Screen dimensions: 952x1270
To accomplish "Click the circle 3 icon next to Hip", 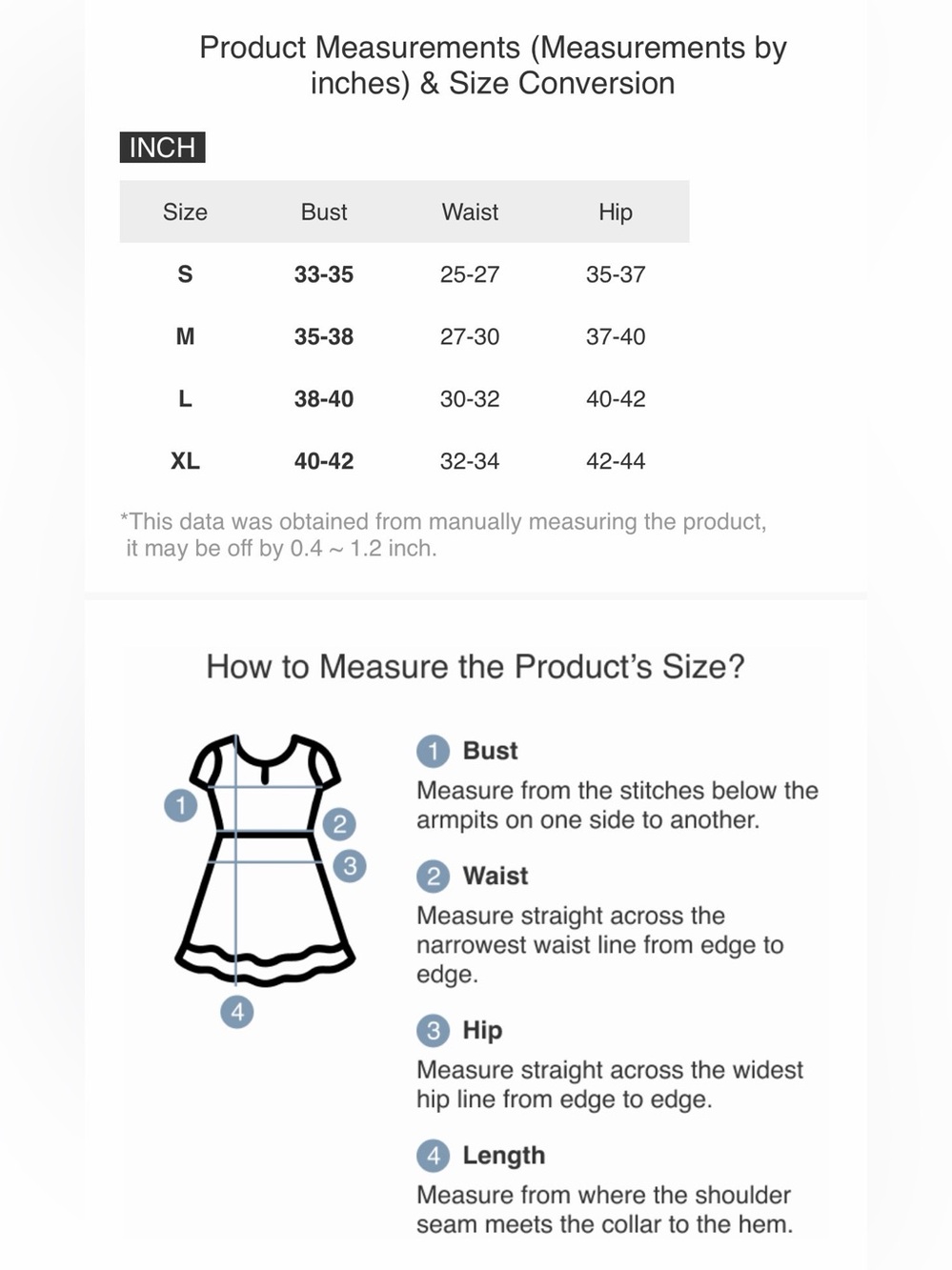I will coord(433,1031).
